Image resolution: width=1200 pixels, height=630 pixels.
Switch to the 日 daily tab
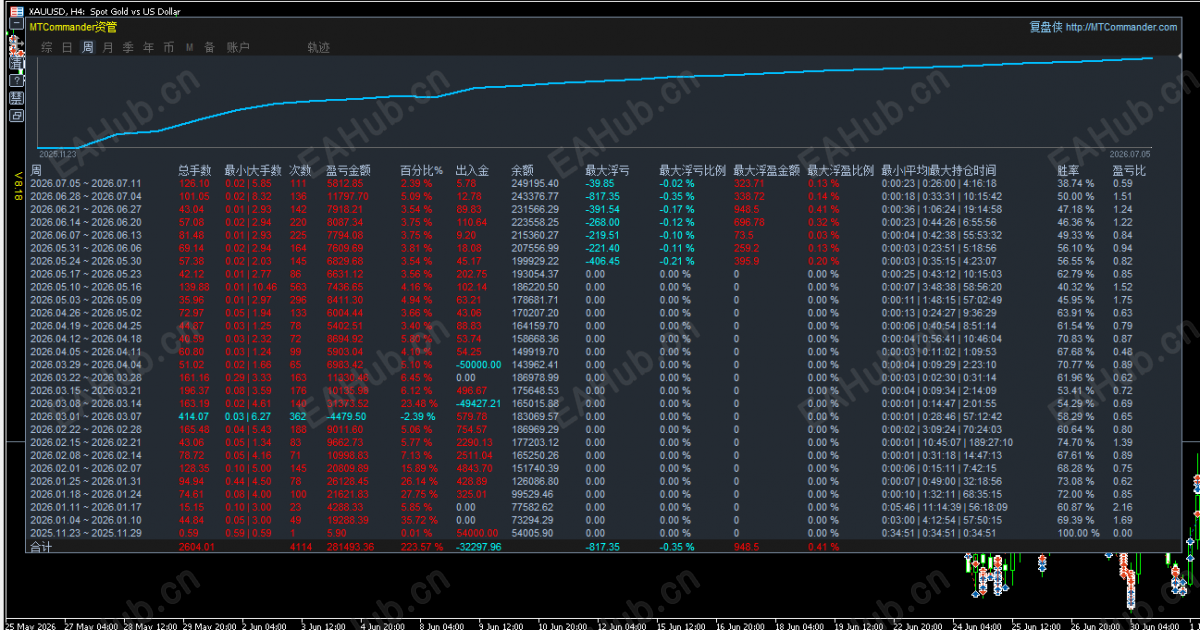(x=67, y=47)
